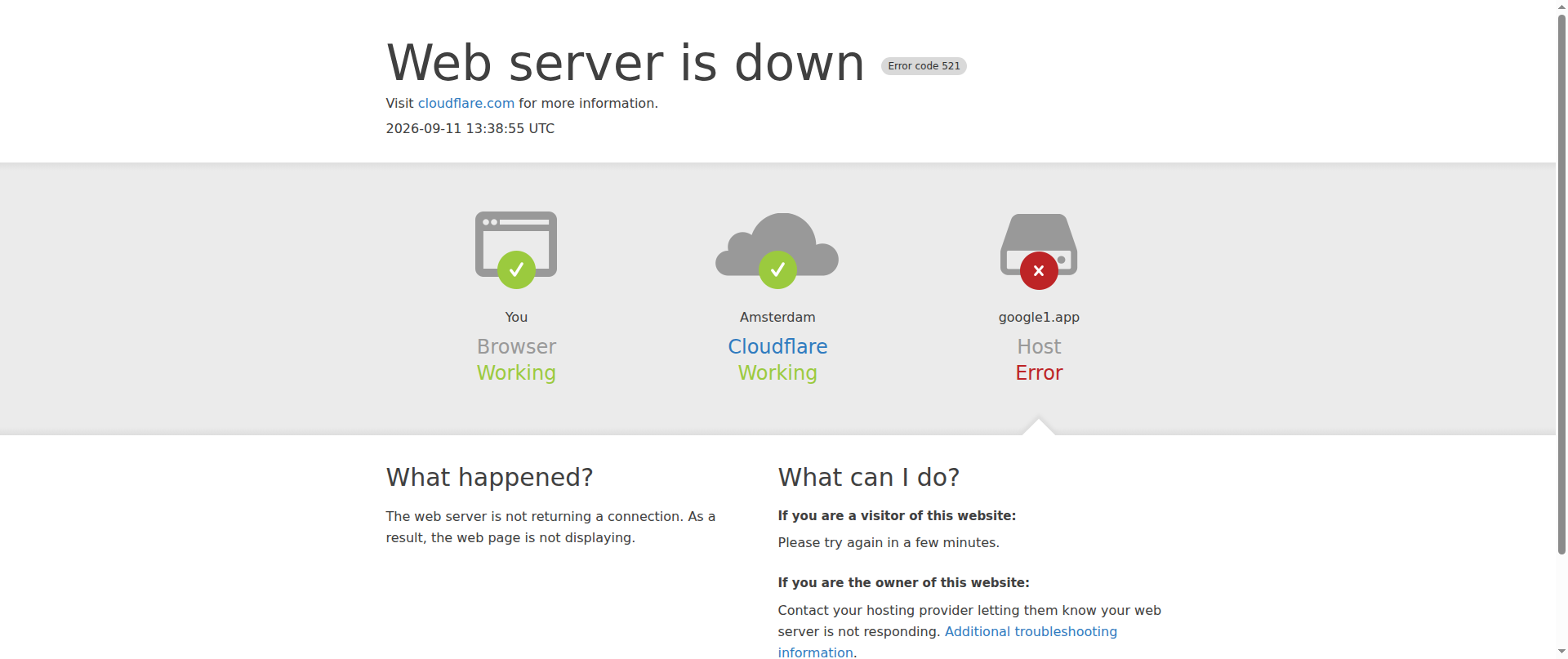Open the cloudflare.com link
Image resolution: width=1568 pixels, height=659 pixels.
[466, 103]
